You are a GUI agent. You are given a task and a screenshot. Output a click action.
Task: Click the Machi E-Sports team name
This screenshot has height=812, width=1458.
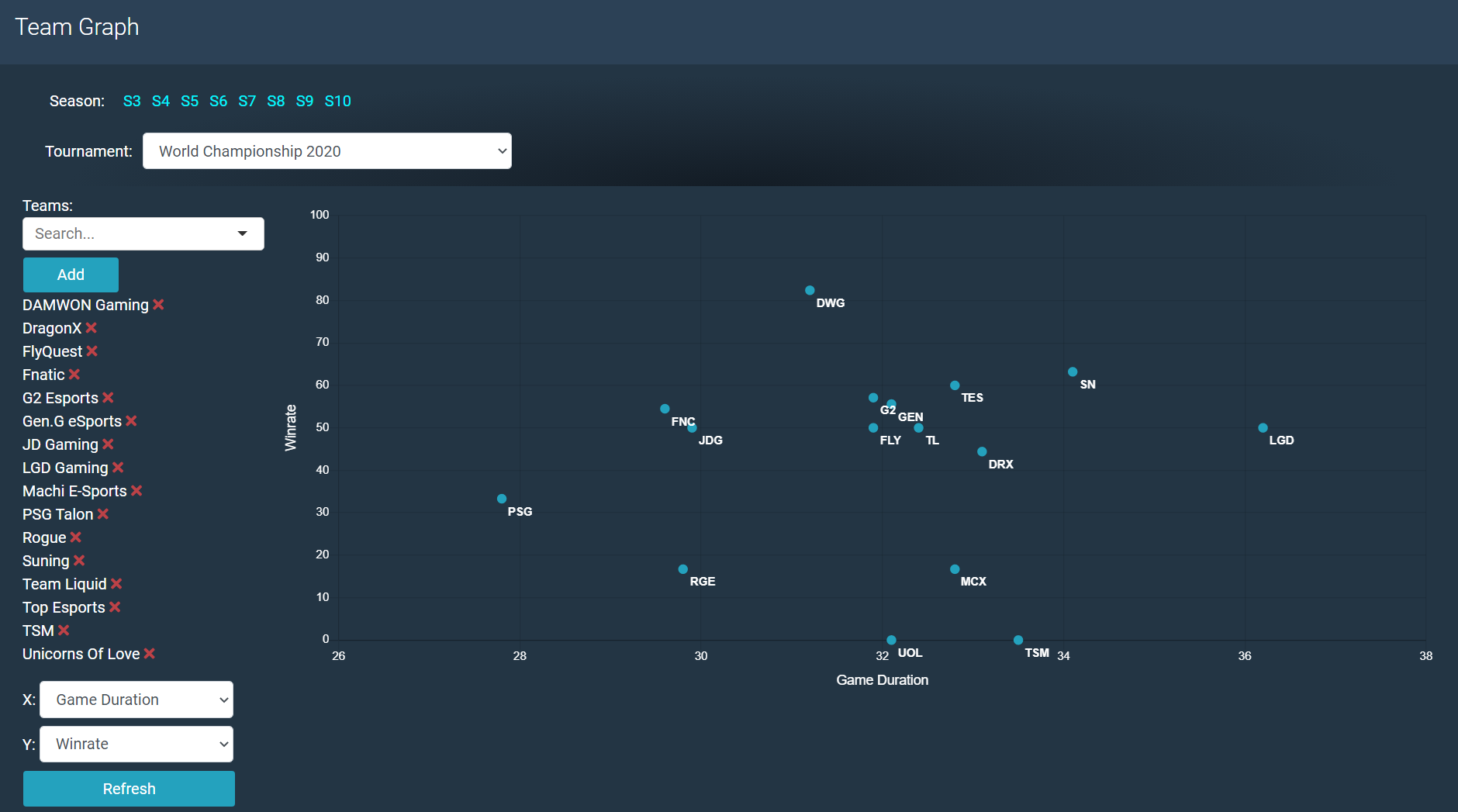74,491
